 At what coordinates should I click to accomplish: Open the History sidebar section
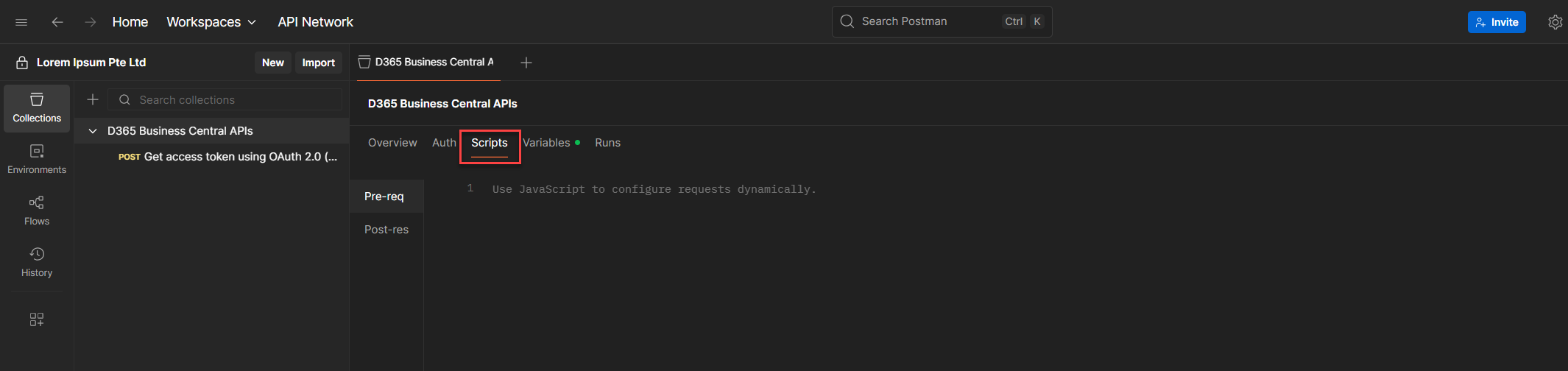(37, 263)
